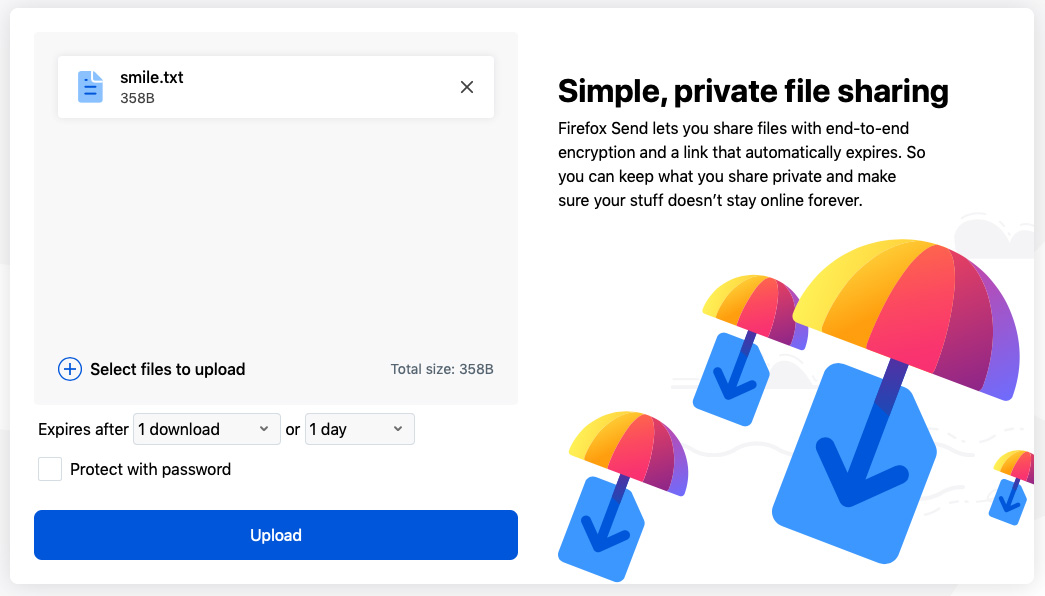This screenshot has width=1045, height=596.
Task: Click the chevron on the download-count dropdown
Action: pyautogui.click(x=264, y=429)
